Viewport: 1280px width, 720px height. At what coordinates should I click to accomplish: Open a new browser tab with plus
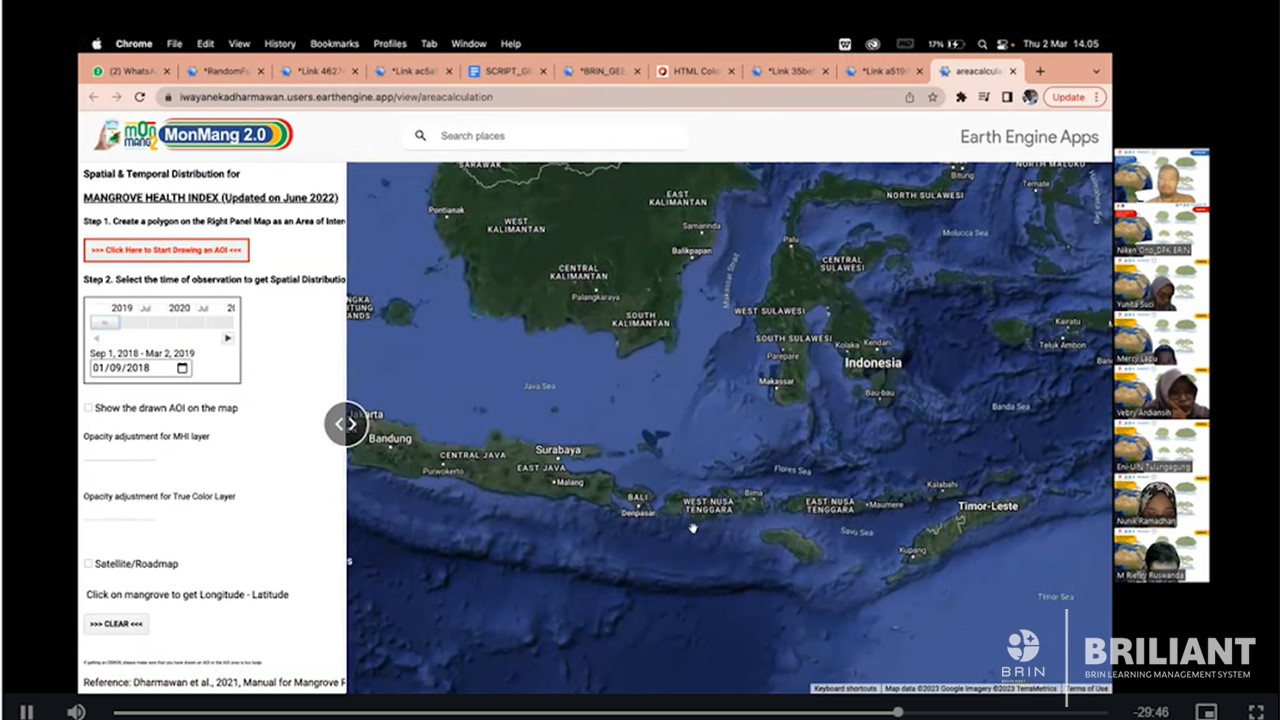[1040, 71]
